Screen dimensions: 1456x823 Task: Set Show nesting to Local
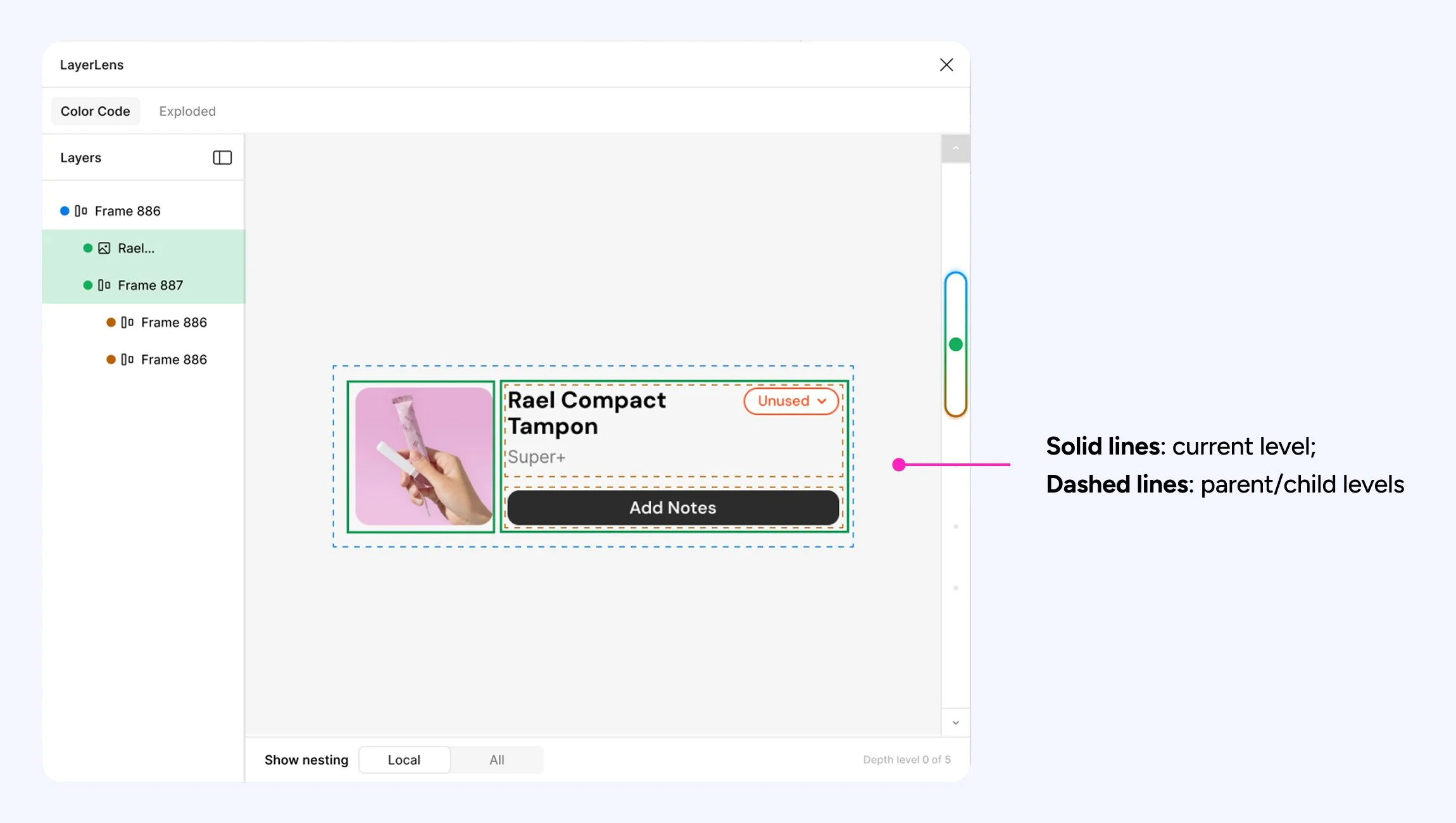coord(404,760)
